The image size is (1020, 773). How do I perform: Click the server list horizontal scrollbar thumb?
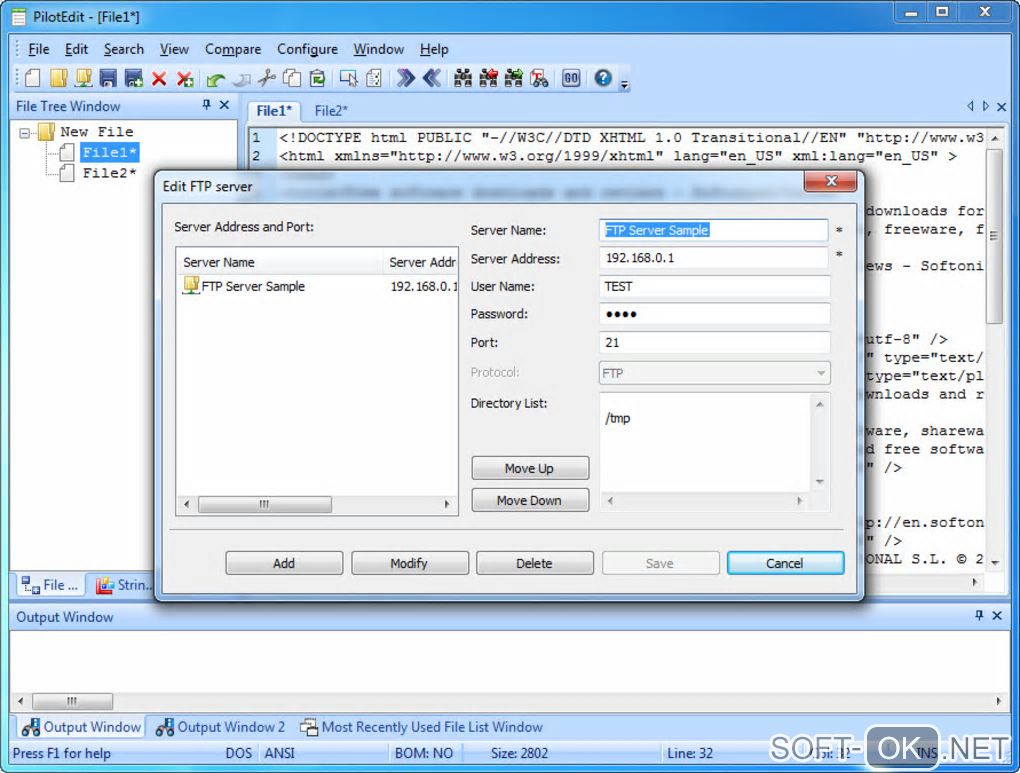[x=265, y=504]
